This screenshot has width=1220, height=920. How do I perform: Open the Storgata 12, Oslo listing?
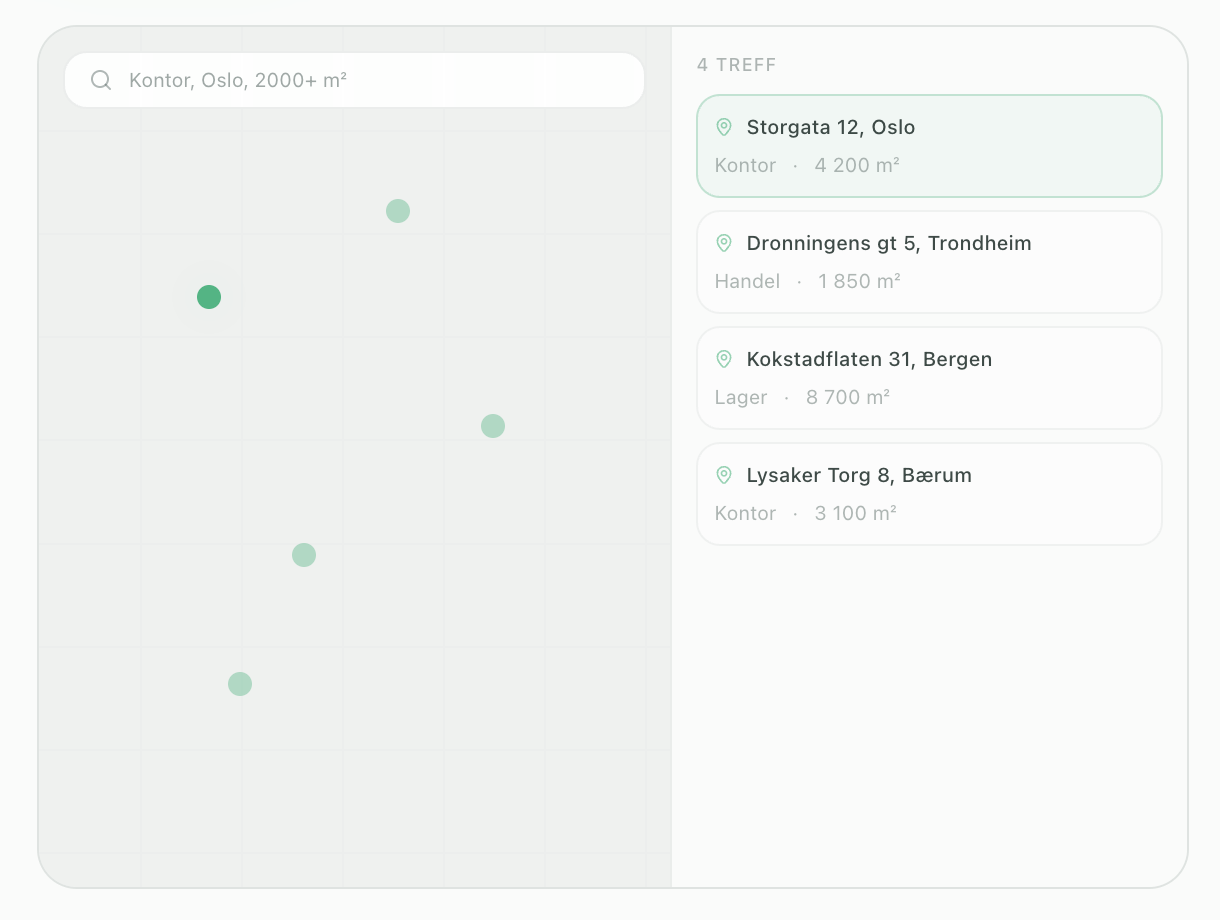[x=929, y=146]
